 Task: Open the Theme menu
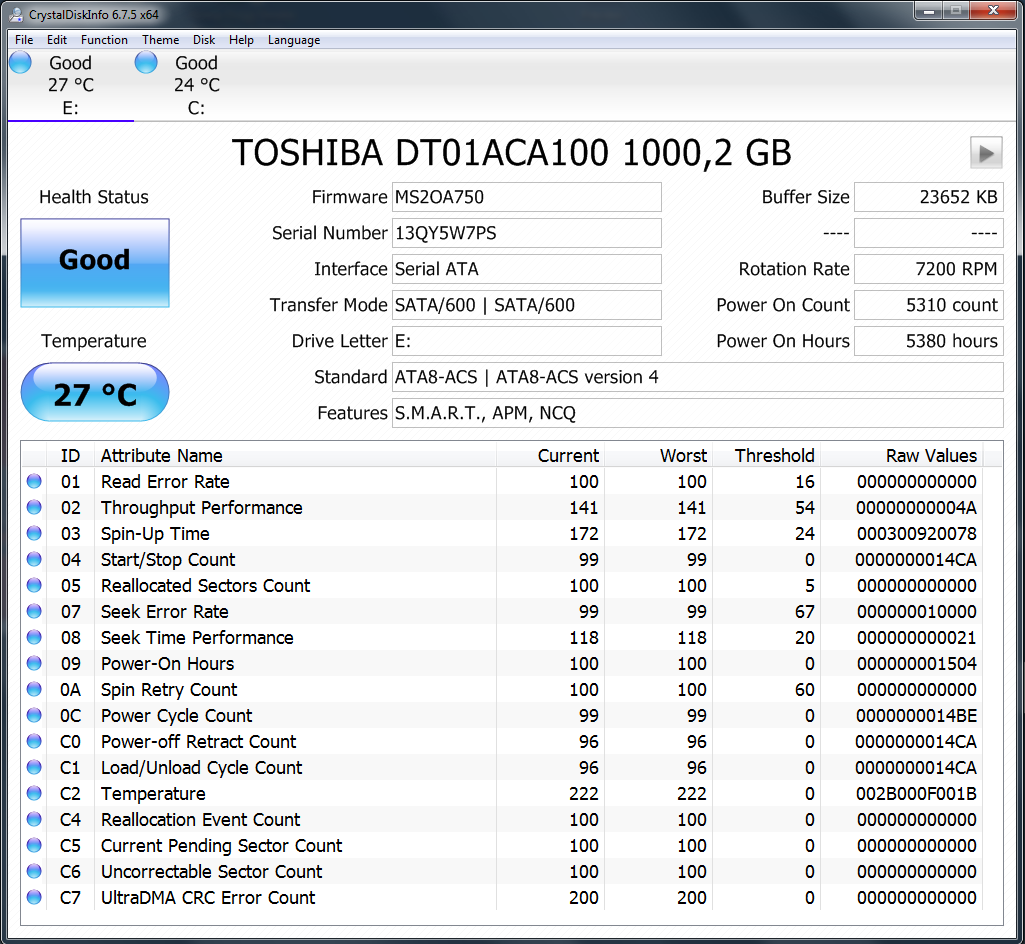pyautogui.click(x=160, y=40)
